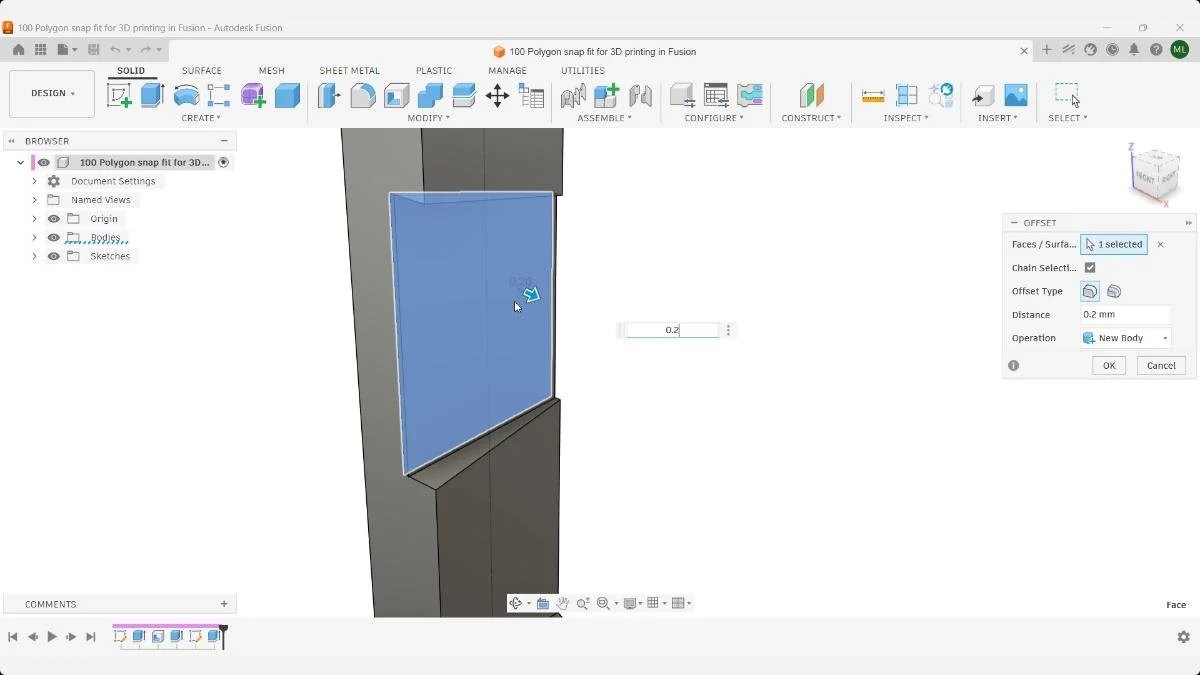Click the activate radio button on root component
The height and width of the screenshot is (675, 1200).
pyautogui.click(x=224, y=162)
